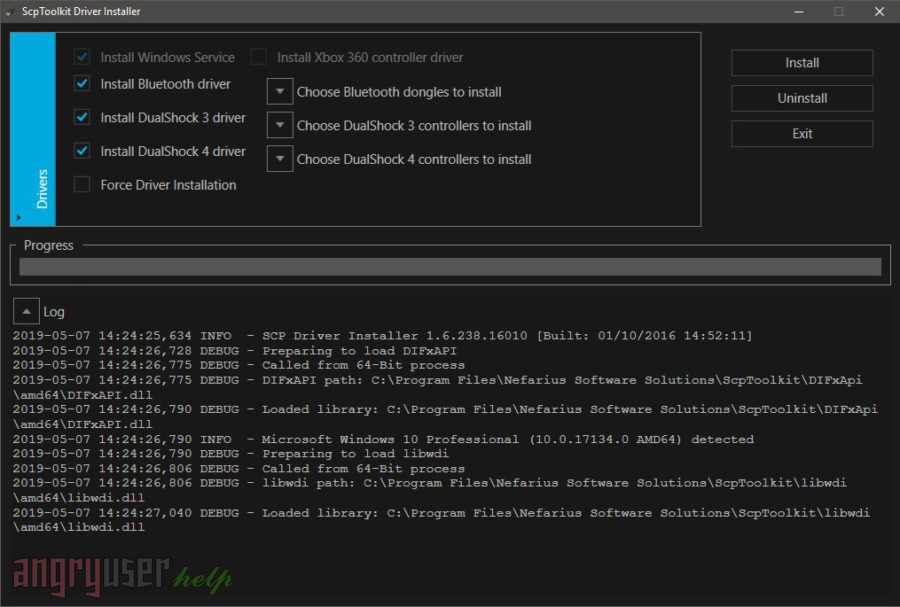The image size is (900, 607).
Task: Click the ScpToolkit title bar app icon
Action: [x=9, y=12]
